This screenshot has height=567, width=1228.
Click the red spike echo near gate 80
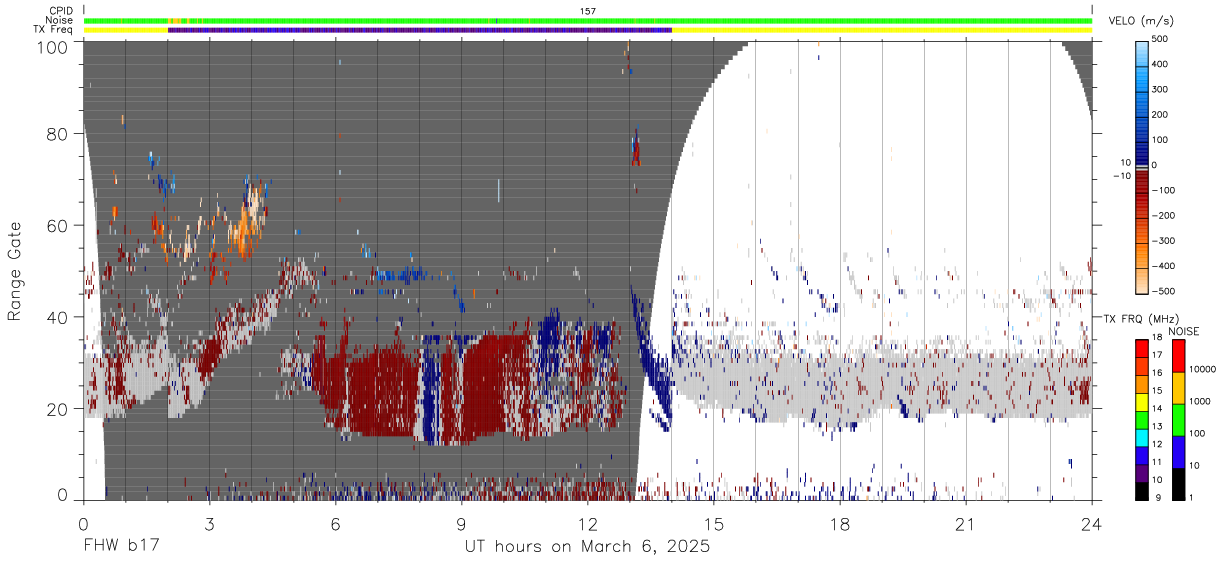(x=635, y=148)
